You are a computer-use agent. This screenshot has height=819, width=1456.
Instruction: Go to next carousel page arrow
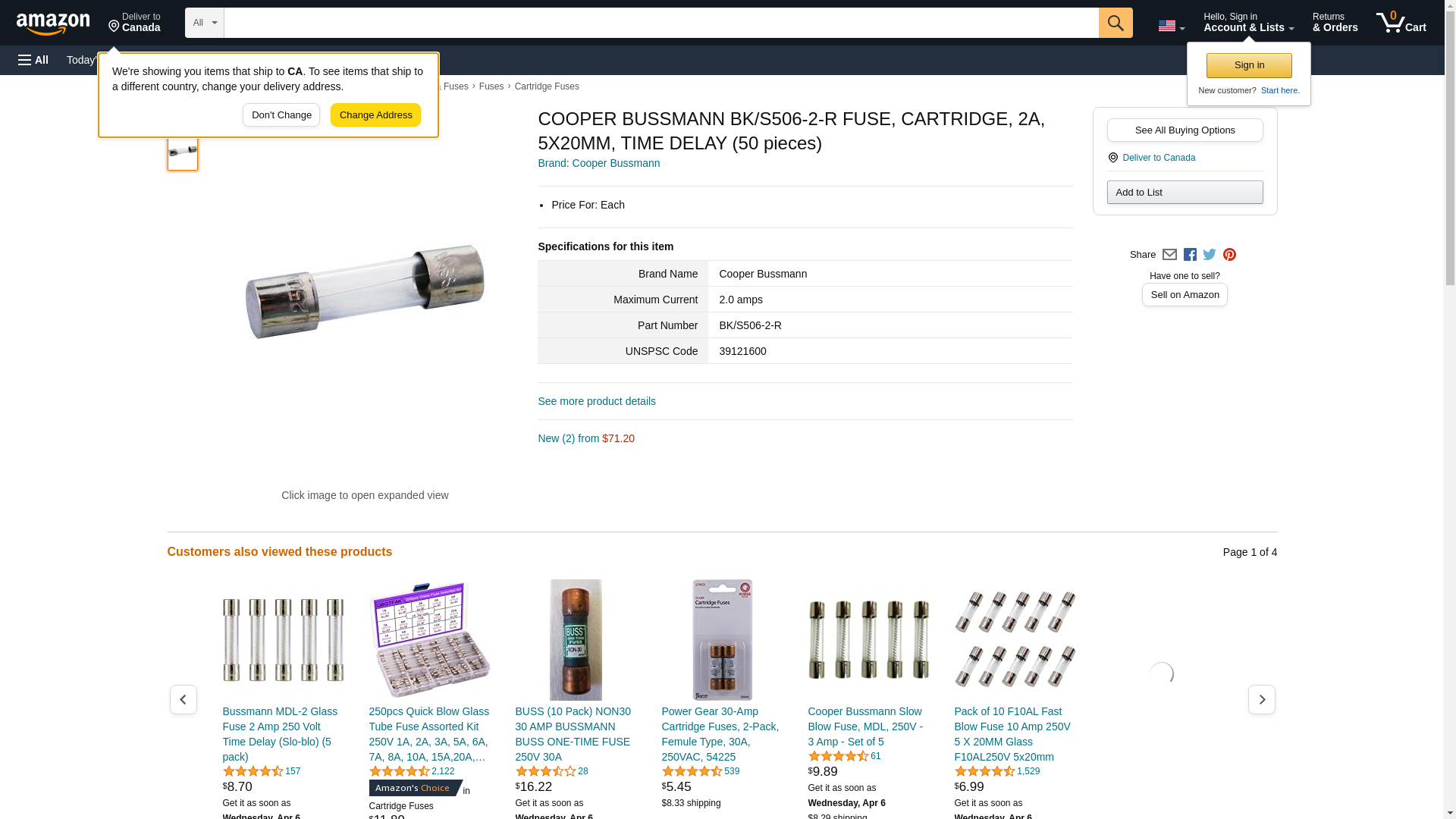[1261, 699]
